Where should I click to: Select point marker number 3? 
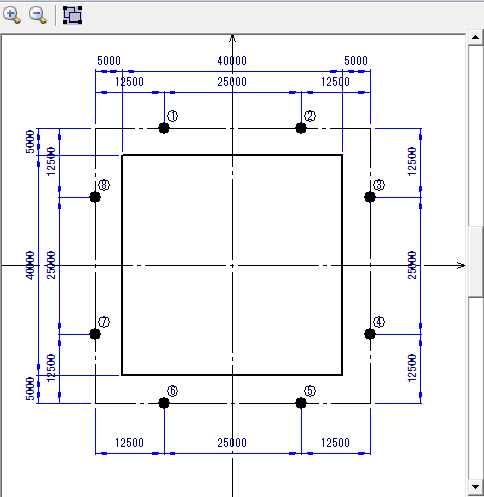[370, 197]
